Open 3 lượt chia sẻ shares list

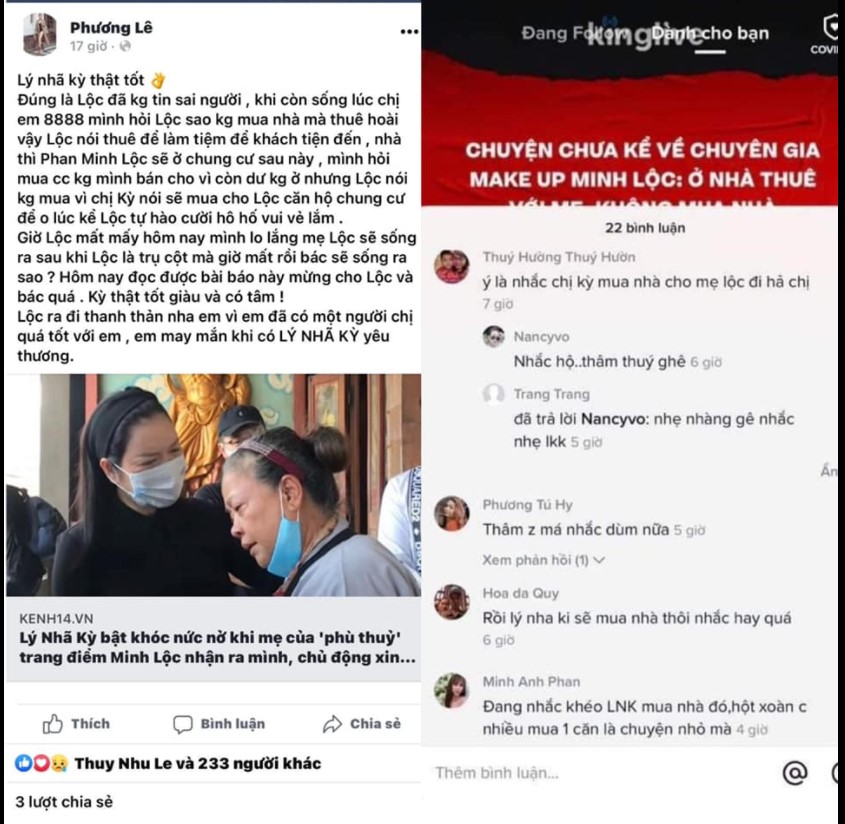tap(64, 802)
